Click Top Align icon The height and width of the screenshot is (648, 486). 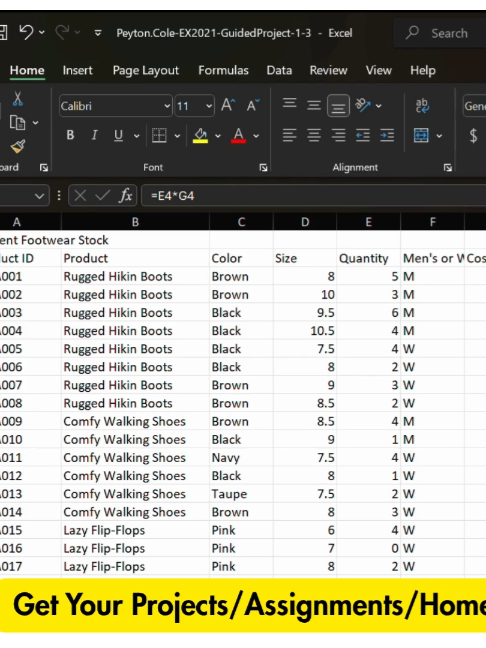[x=289, y=104]
